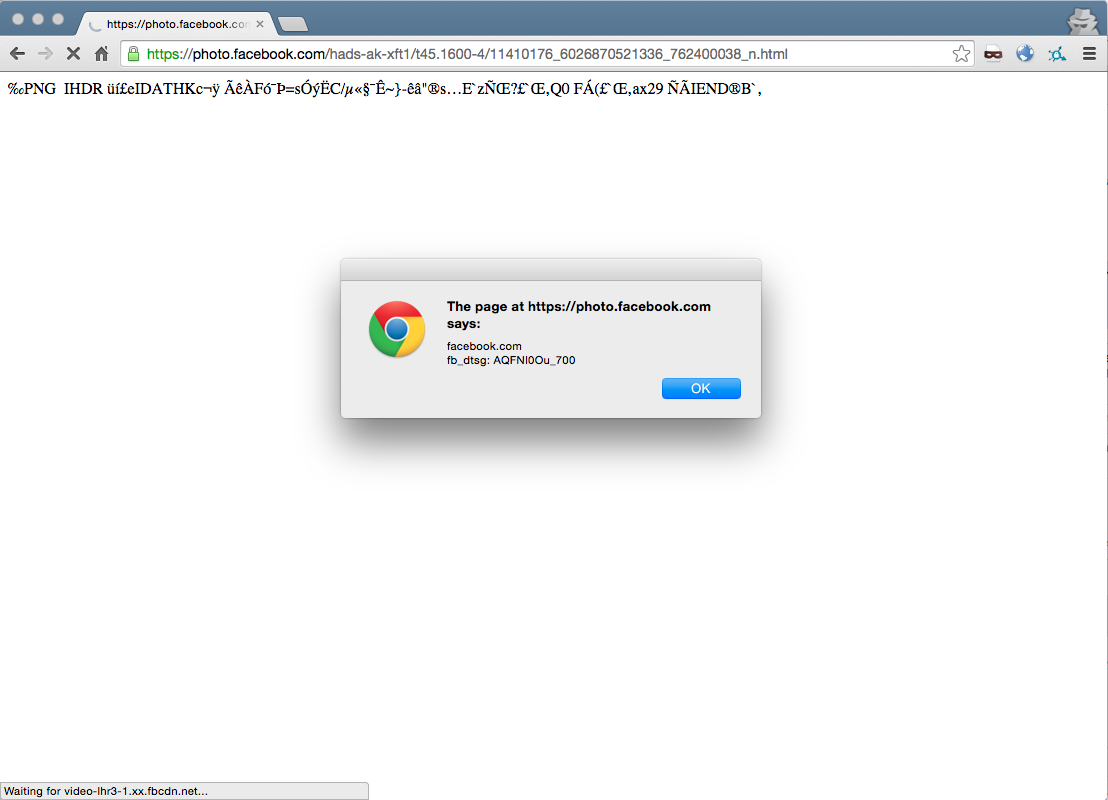Stop loading the page
Screen dimensions: 1108x800
click(73, 54)
